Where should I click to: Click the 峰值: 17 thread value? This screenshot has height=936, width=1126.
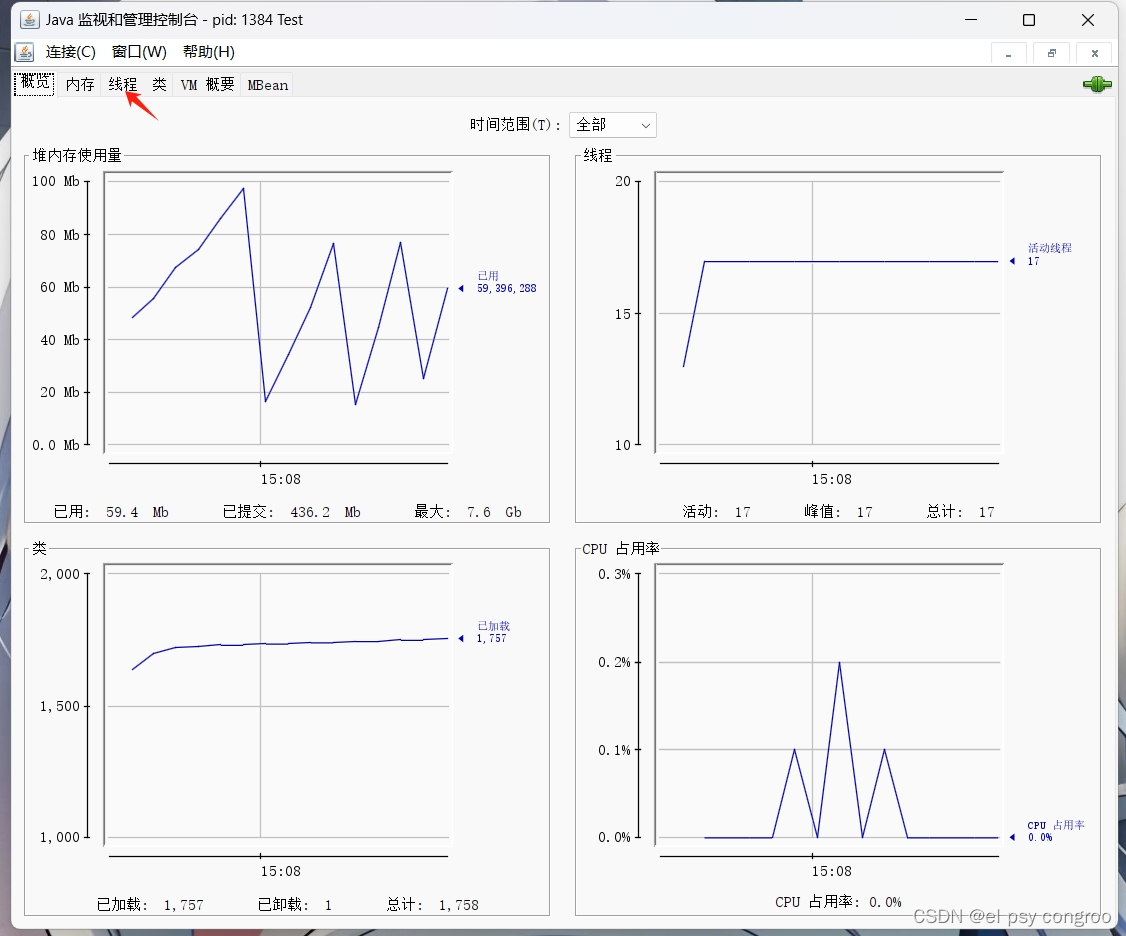[x=838, y=512]
